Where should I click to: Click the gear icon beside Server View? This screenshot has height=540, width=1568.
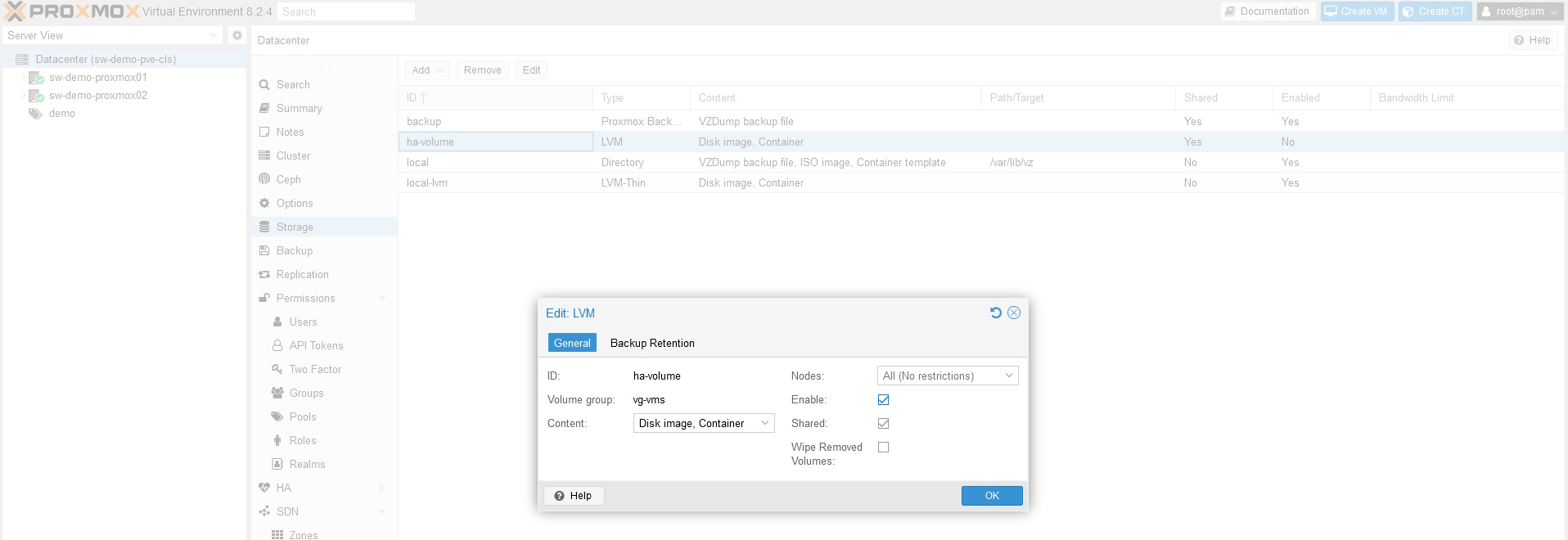click(237, 35)
